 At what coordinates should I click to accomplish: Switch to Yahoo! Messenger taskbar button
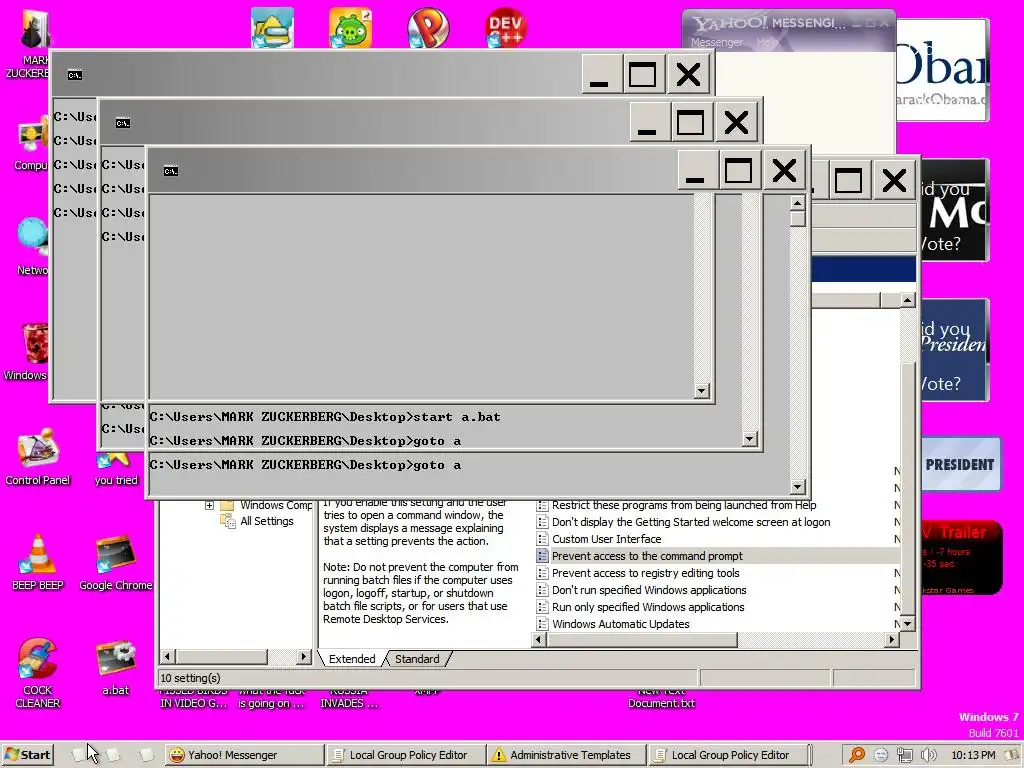[243, 755]
